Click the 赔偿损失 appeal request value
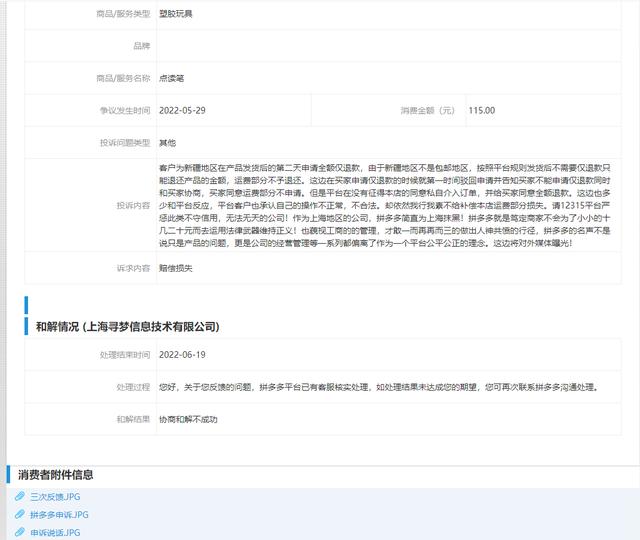The height and width of the screenshot is (540, 640). pos(176,268)
